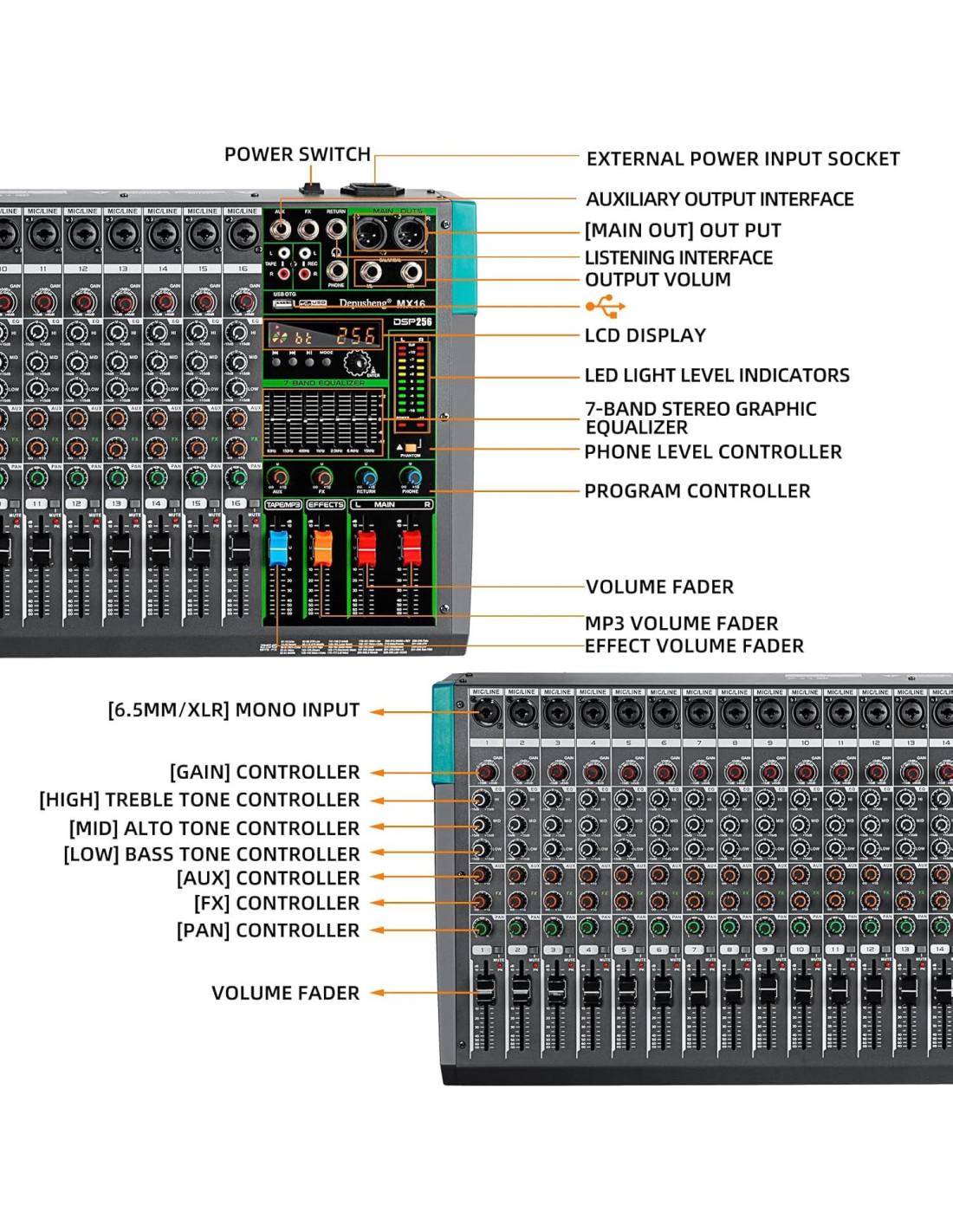Click the blue TAPE/MP3 volume fader

[278, 548]
